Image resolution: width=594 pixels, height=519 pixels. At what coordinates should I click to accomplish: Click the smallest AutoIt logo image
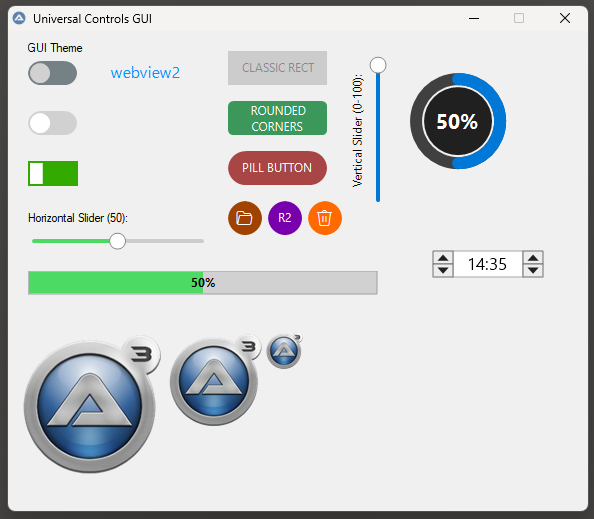point(284,351)
